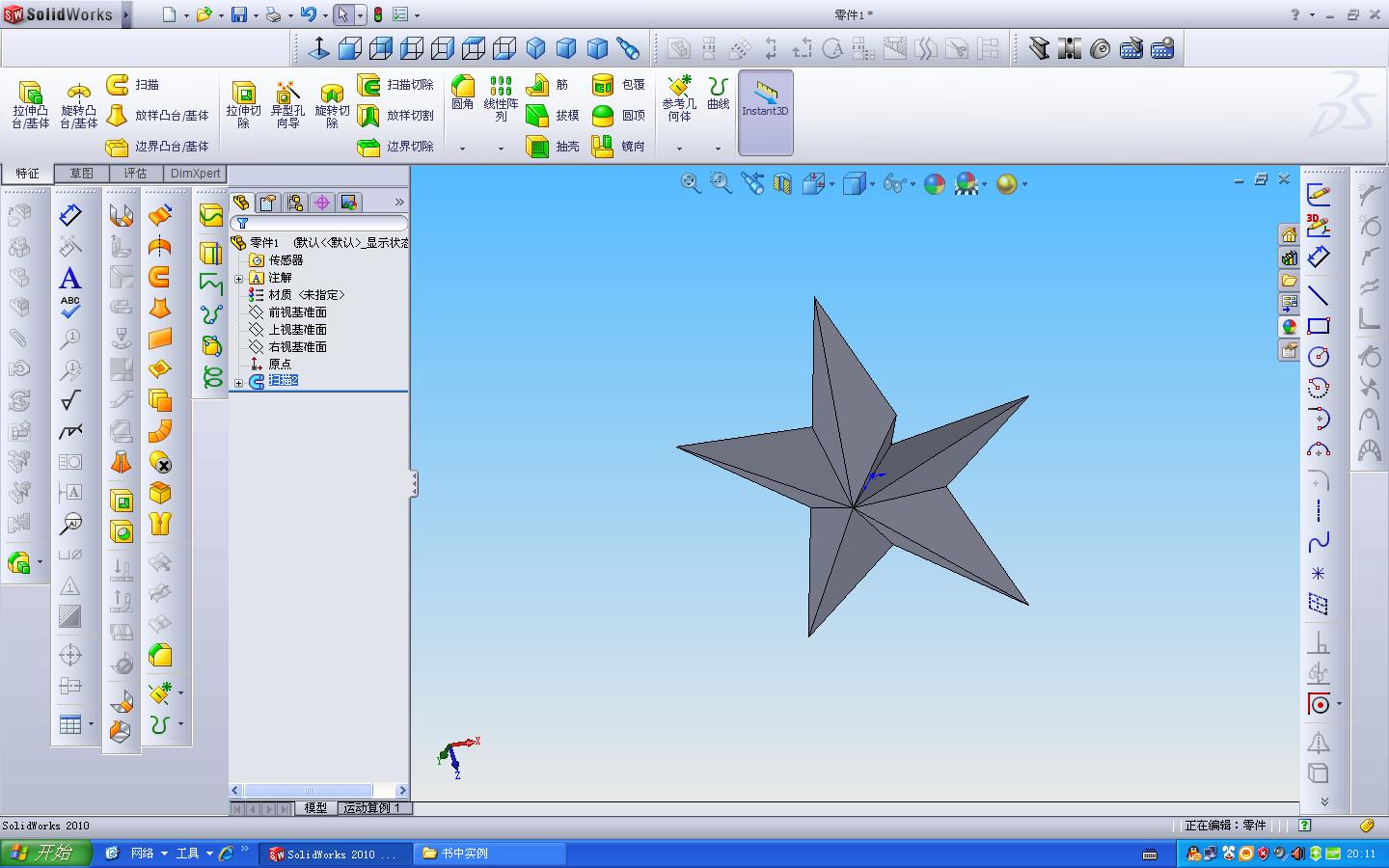1389x868 pixels.
Task: Expand the 圆角 fillet dropdown arrow
Action: point(462,149)
